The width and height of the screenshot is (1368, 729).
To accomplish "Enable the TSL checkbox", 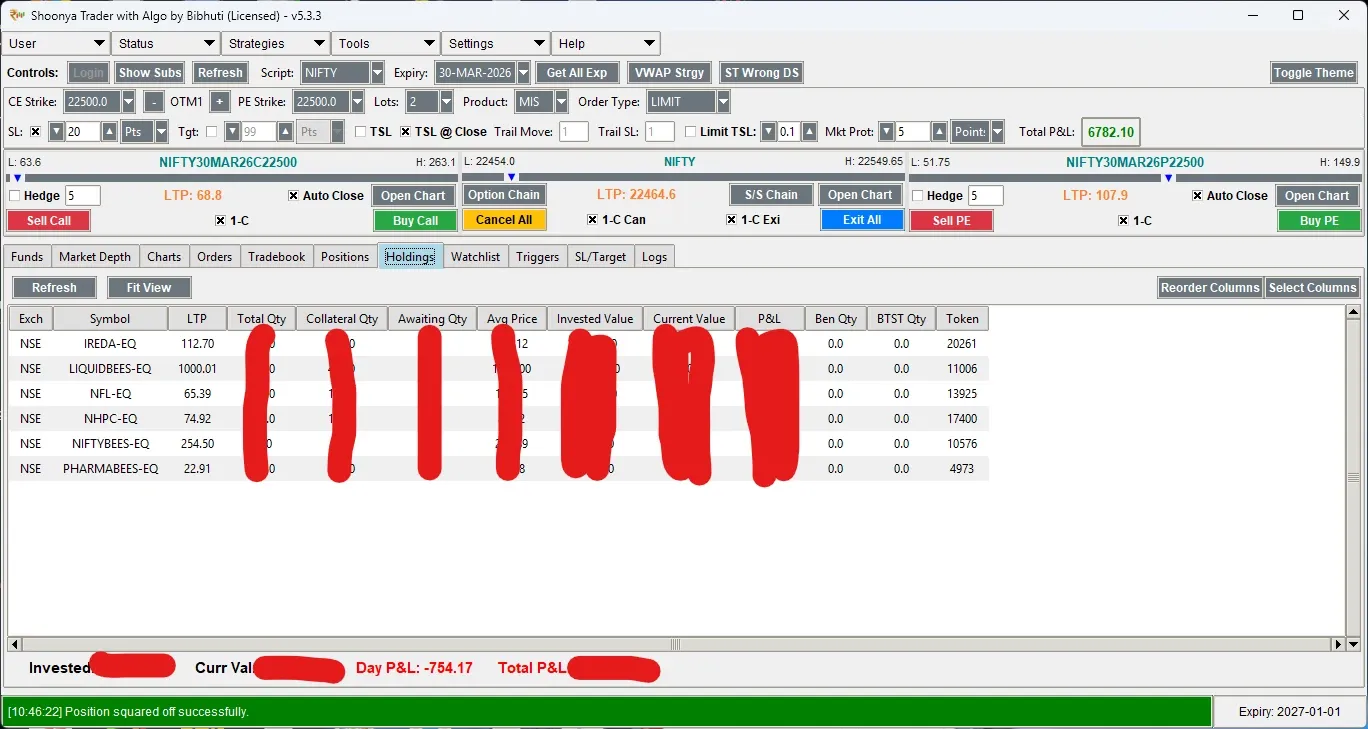I will pos(361,132).
